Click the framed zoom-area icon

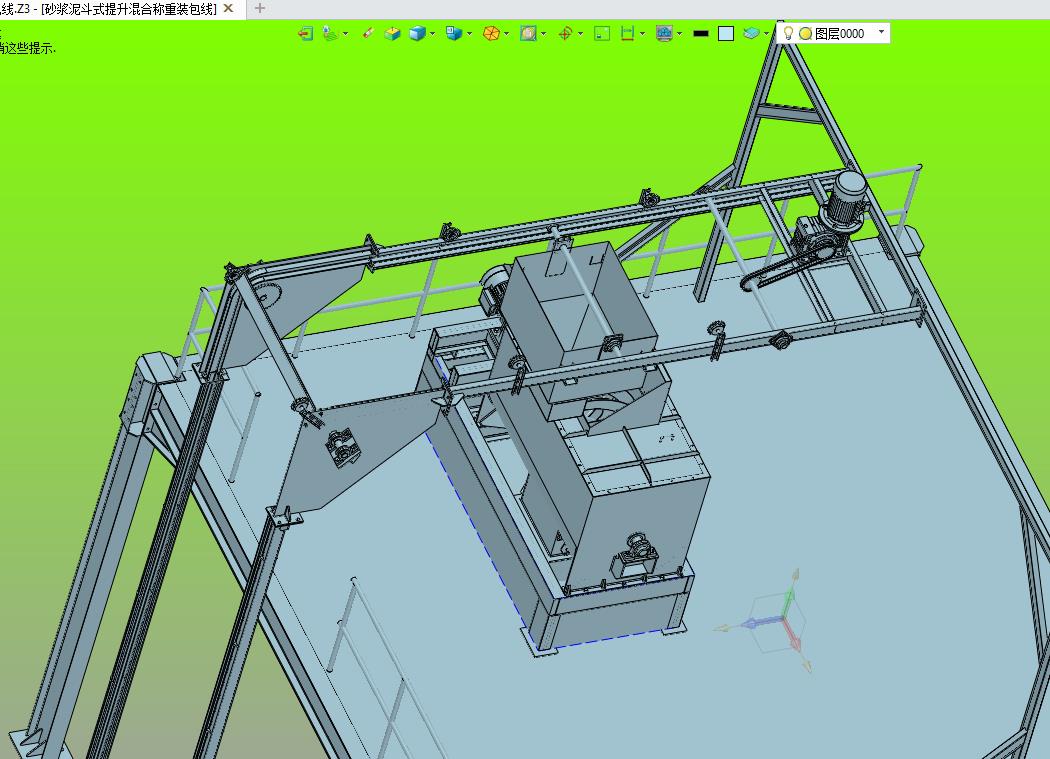(x=528, y=33)
